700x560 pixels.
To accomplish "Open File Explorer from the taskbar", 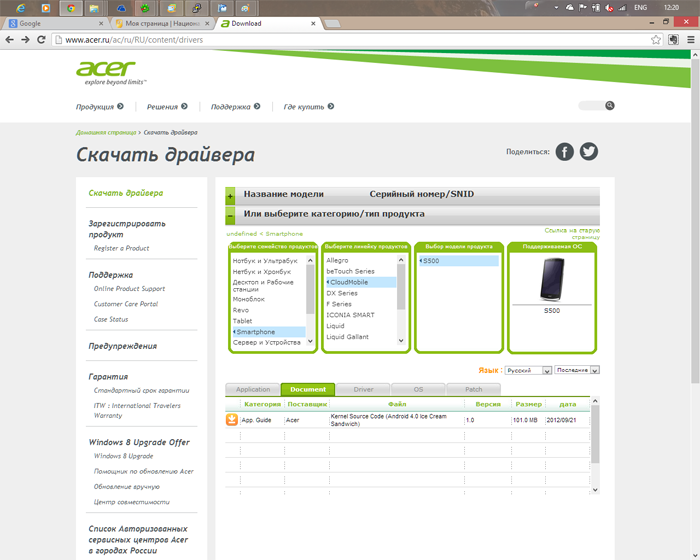I will point(94,8).
